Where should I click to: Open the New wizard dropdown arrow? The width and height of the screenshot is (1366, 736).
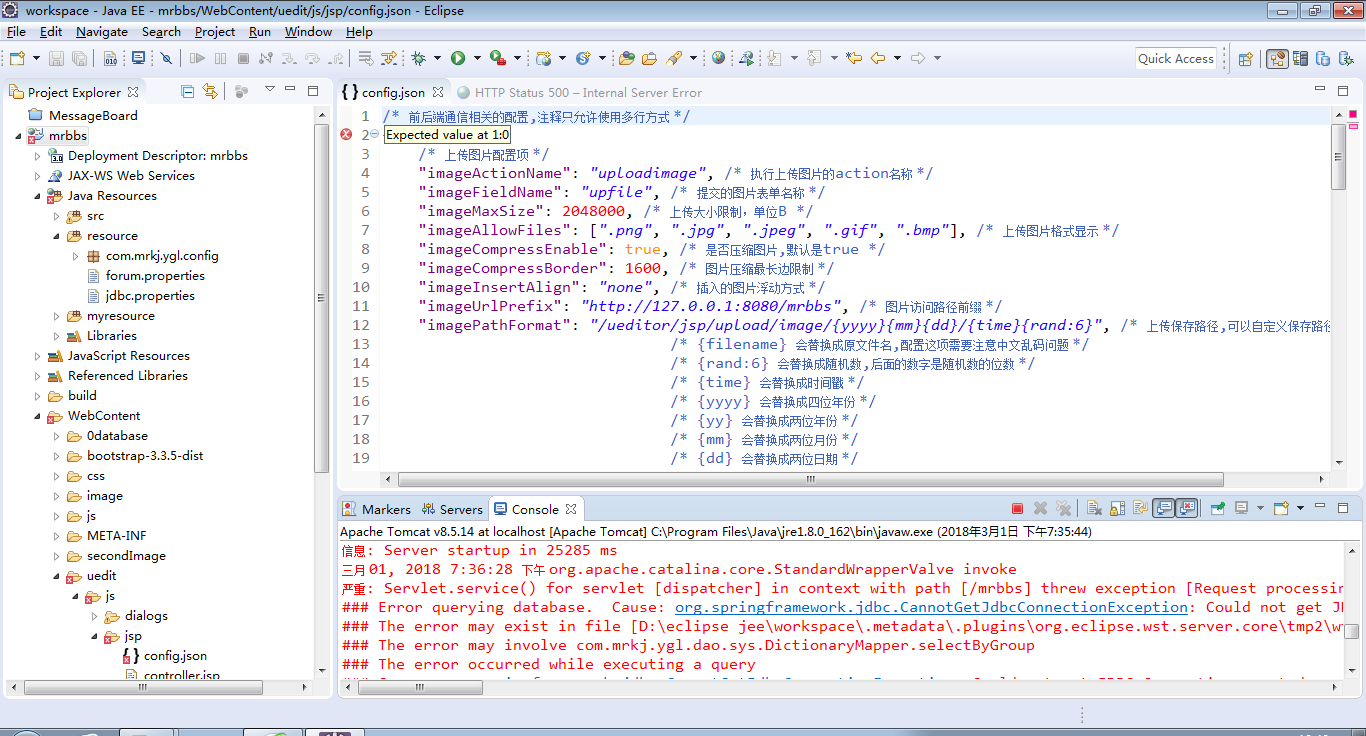pos(36,58)
